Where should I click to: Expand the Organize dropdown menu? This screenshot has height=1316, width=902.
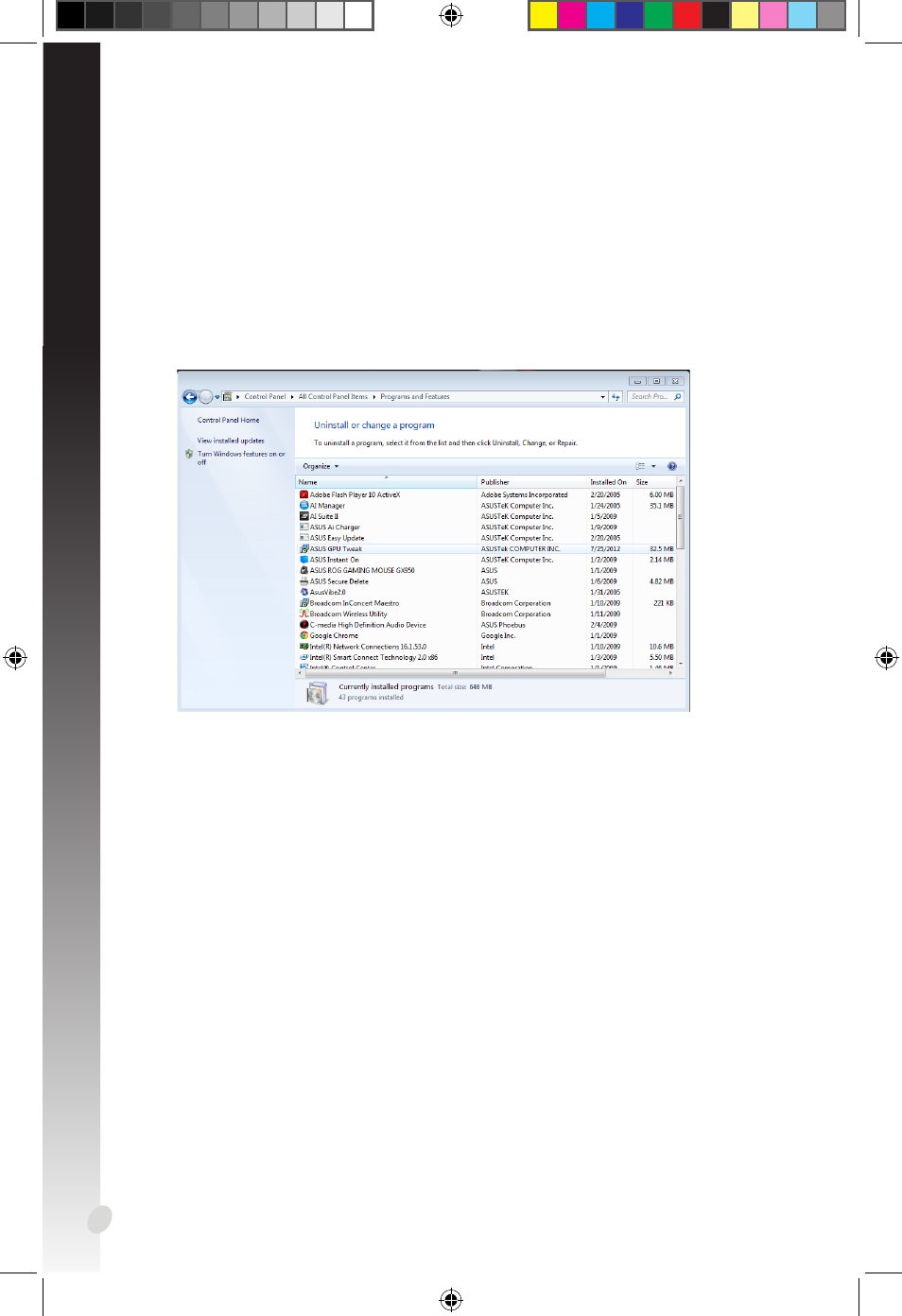tap(321, 466)
